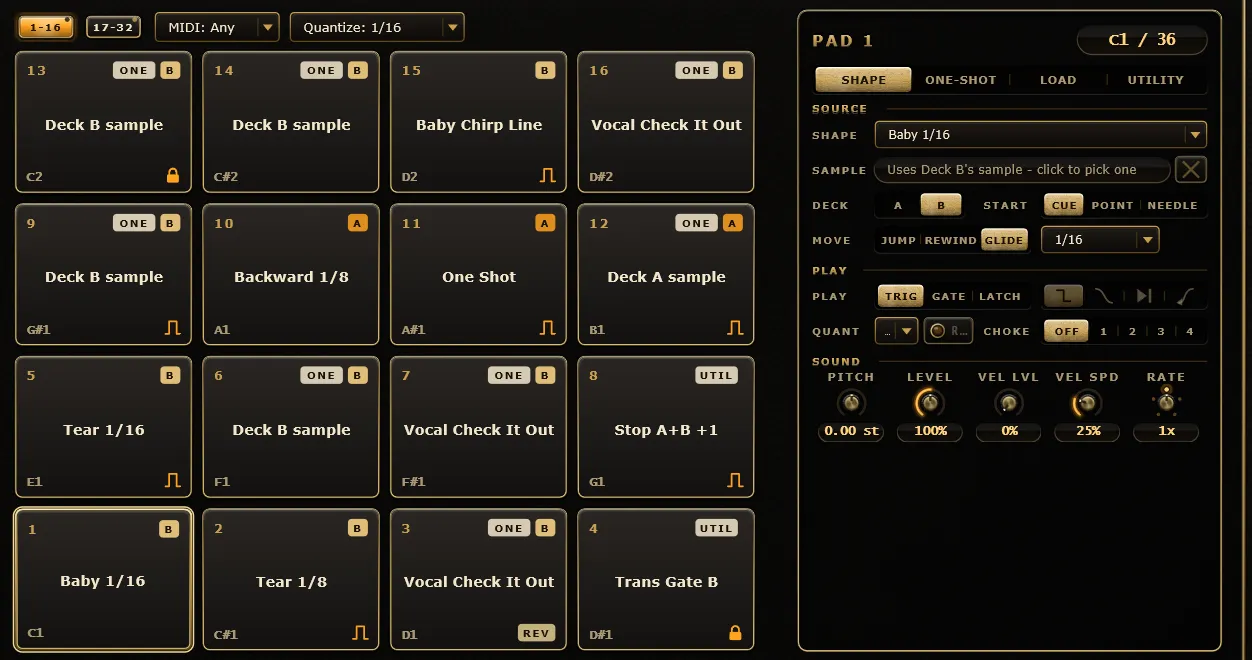Click the A deck badge on Backward 1/8 pad
This screenshot has height=660, width=1252.
click(x=358, y=223)
